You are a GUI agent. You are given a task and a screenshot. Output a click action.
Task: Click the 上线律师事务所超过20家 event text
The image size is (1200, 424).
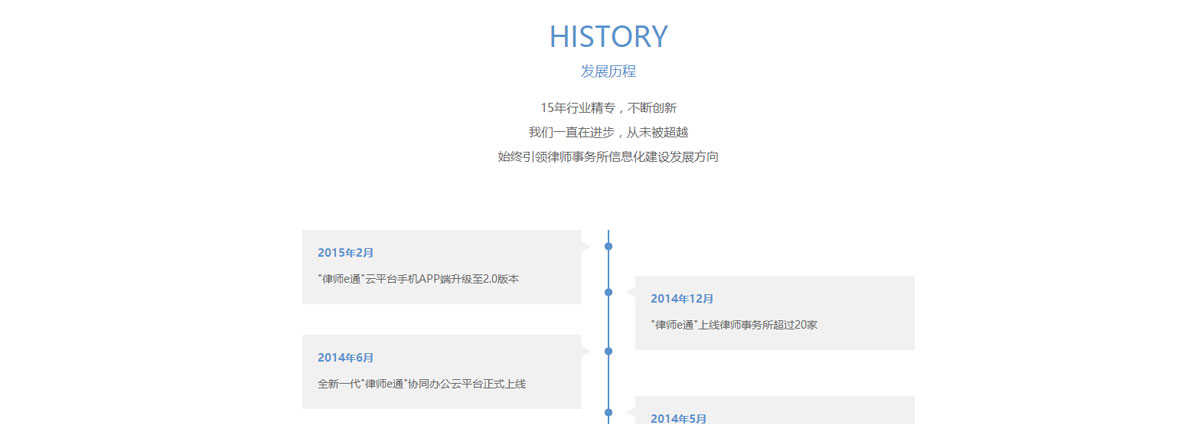coord(734,325)
